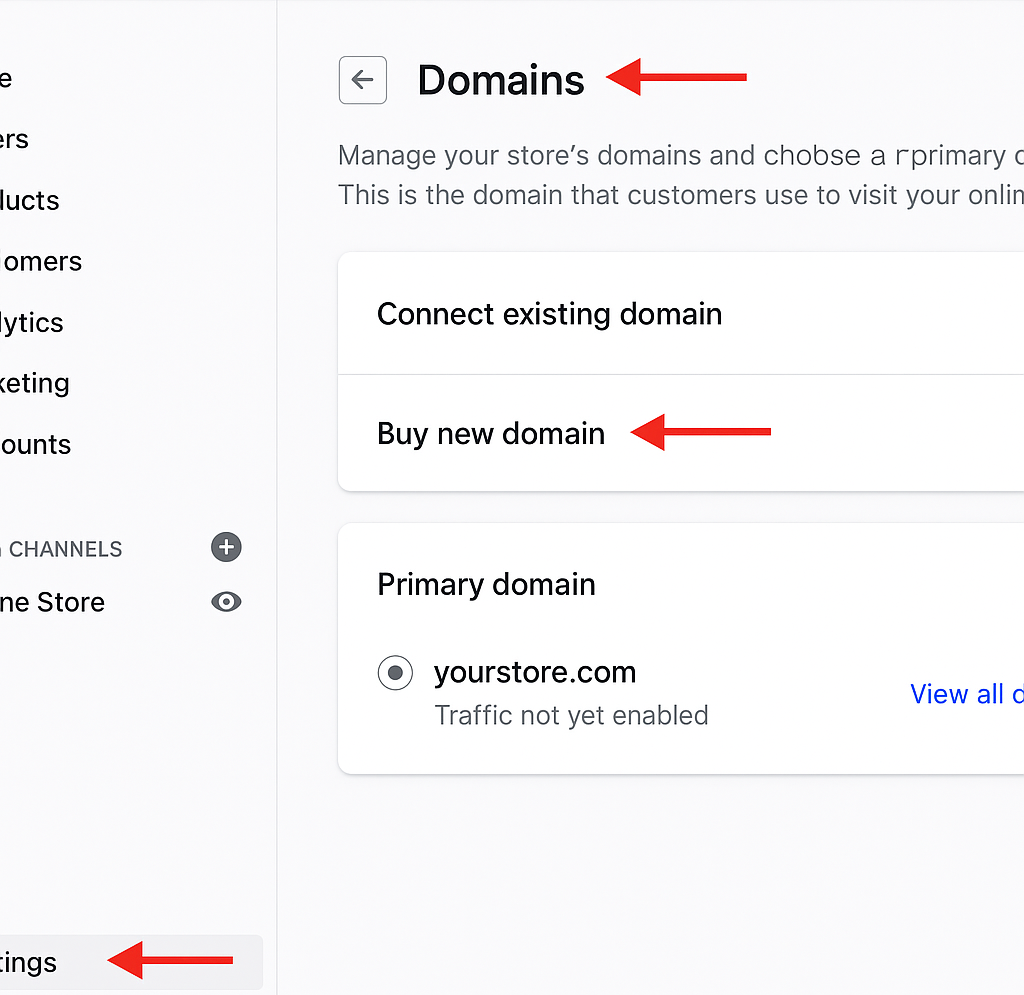Image resolution: width=1024 pixels, height=995 pixels.
Task: Open Settings at the sidebar bottom
Action: (x=30, y=962)
